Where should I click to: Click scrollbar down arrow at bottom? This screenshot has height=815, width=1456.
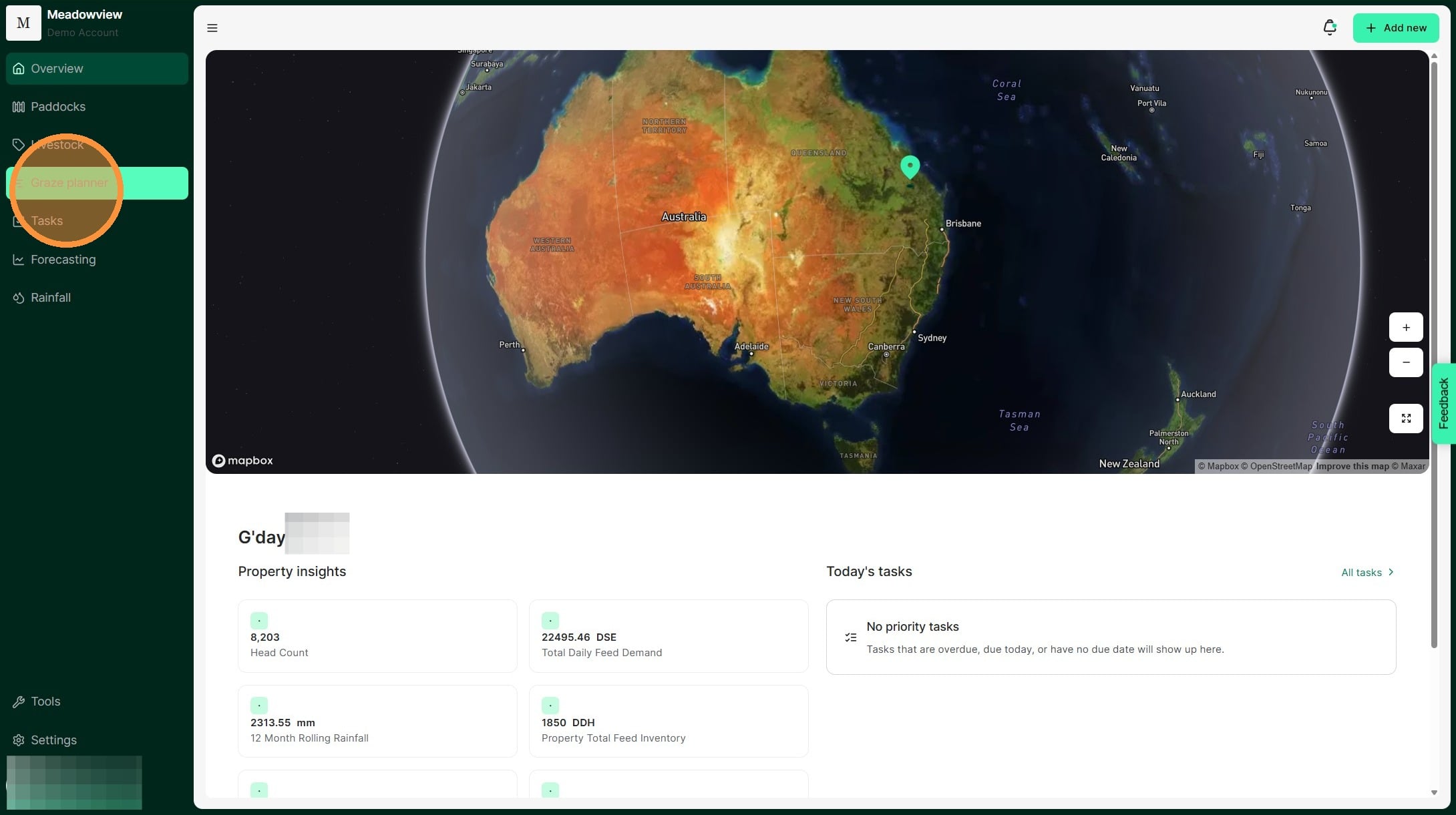coord(1434,793)
